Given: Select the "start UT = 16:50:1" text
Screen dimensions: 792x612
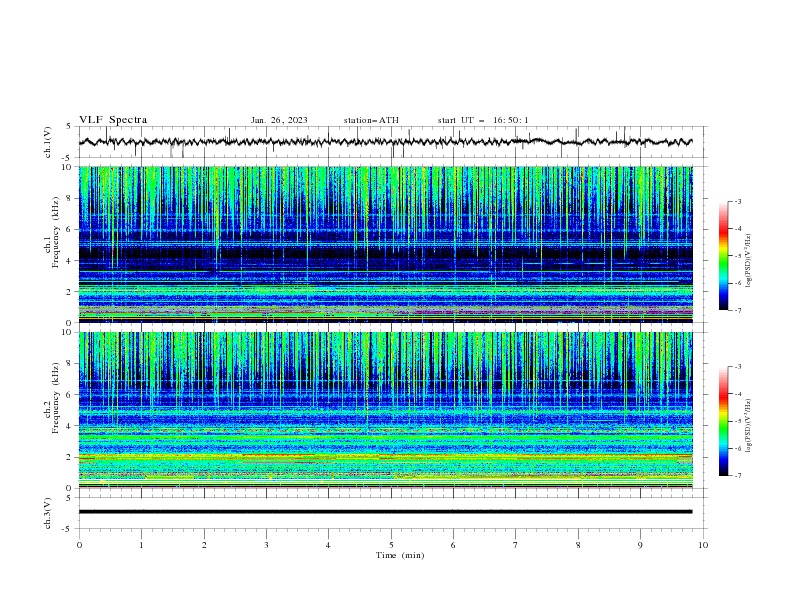Looking at the screenshot, I should point(483,120).
